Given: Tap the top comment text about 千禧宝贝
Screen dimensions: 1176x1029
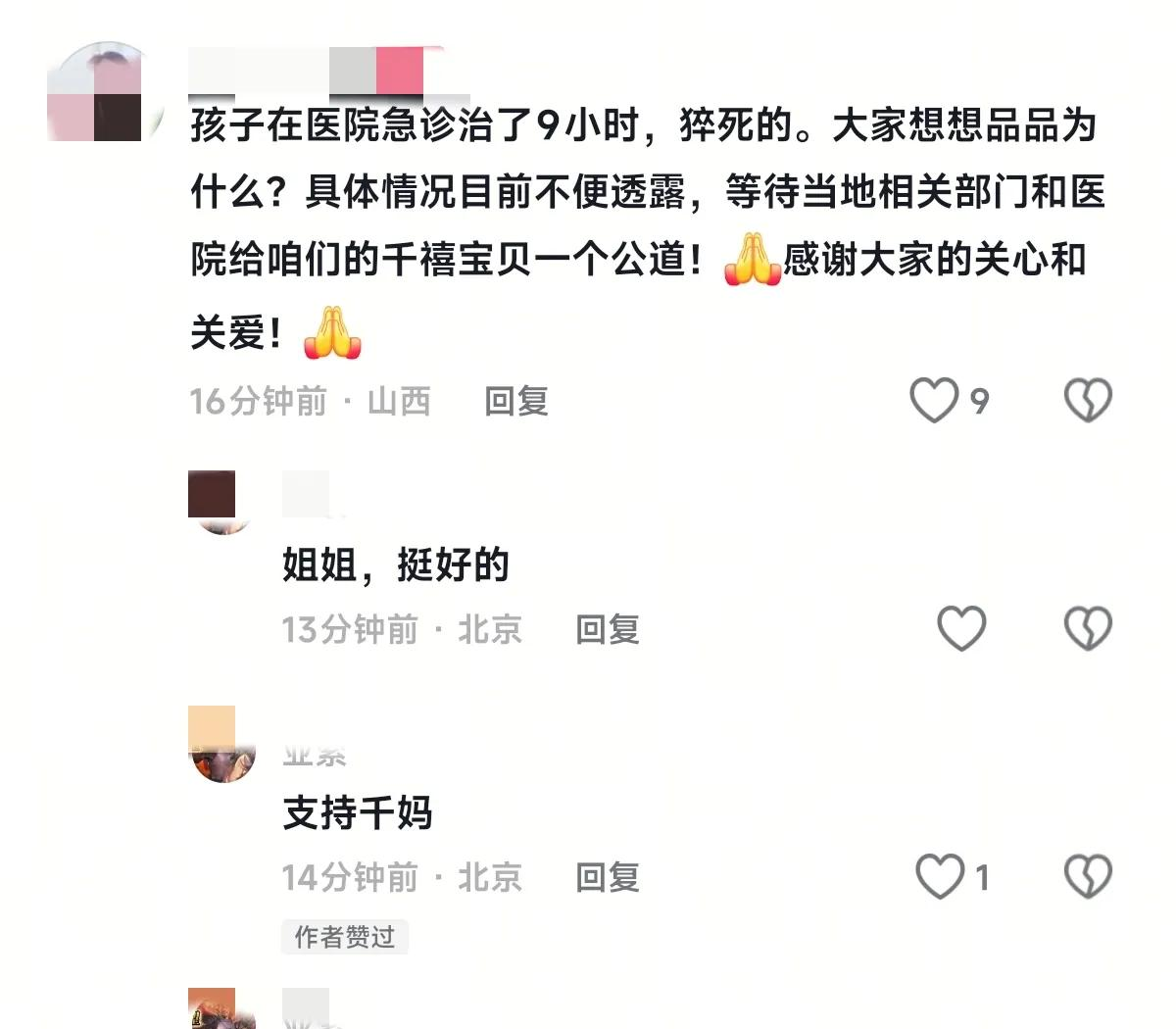Looking at the screenshot, I should (x=647, y=228).
